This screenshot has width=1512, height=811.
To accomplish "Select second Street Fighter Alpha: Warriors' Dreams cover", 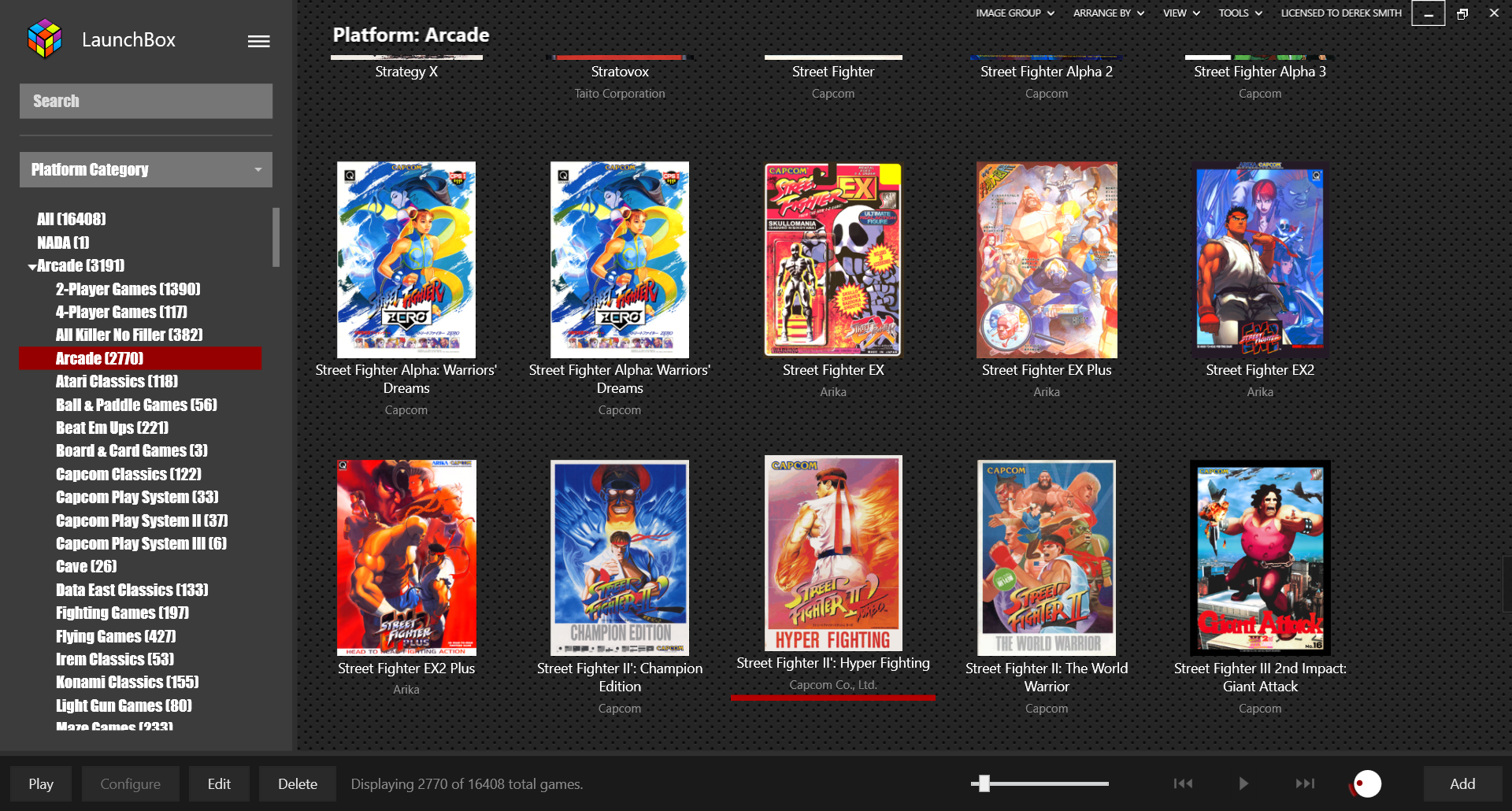I will [x=620, y=260].
